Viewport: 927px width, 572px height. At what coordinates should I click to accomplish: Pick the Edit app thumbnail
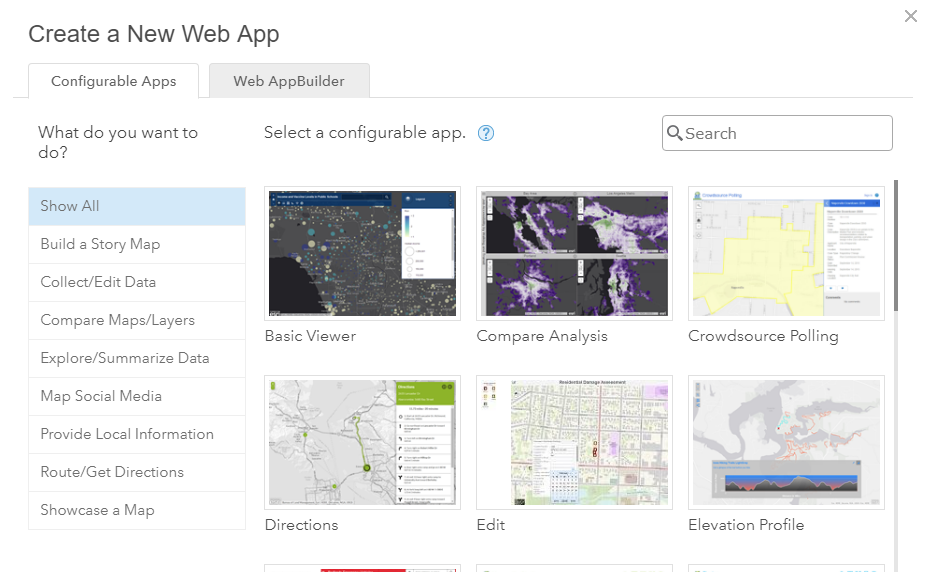(574, 442)
